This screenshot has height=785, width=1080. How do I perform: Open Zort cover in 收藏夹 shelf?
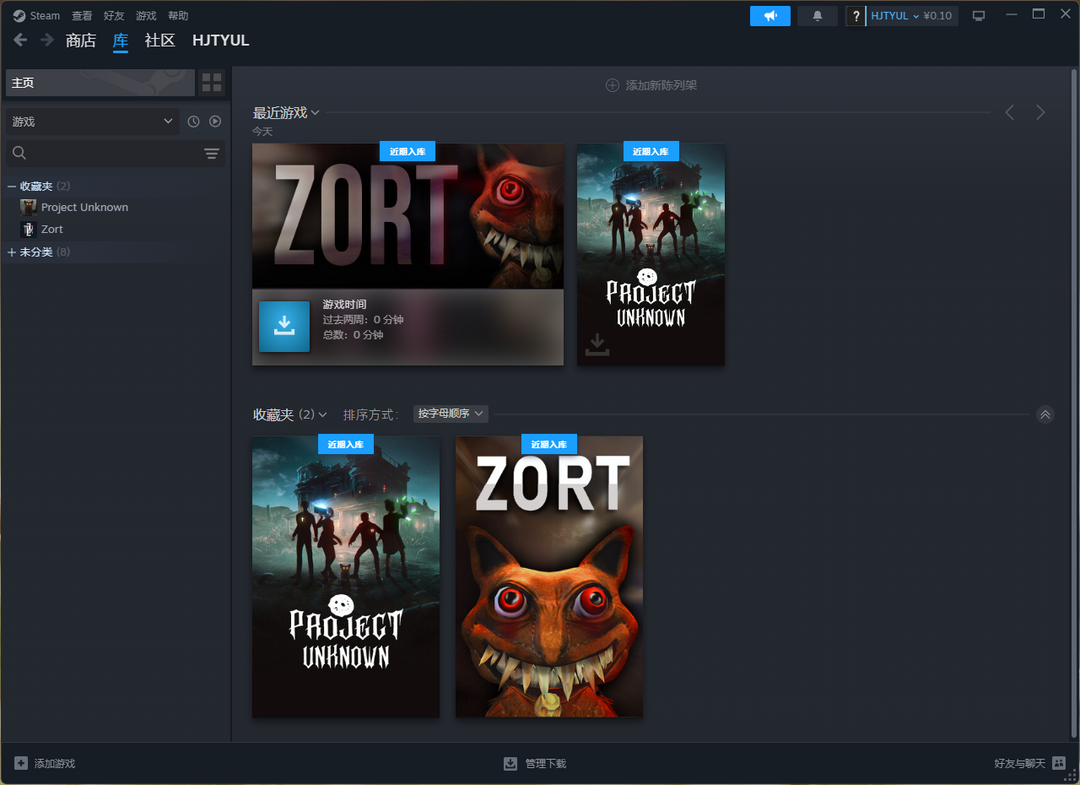549,577
